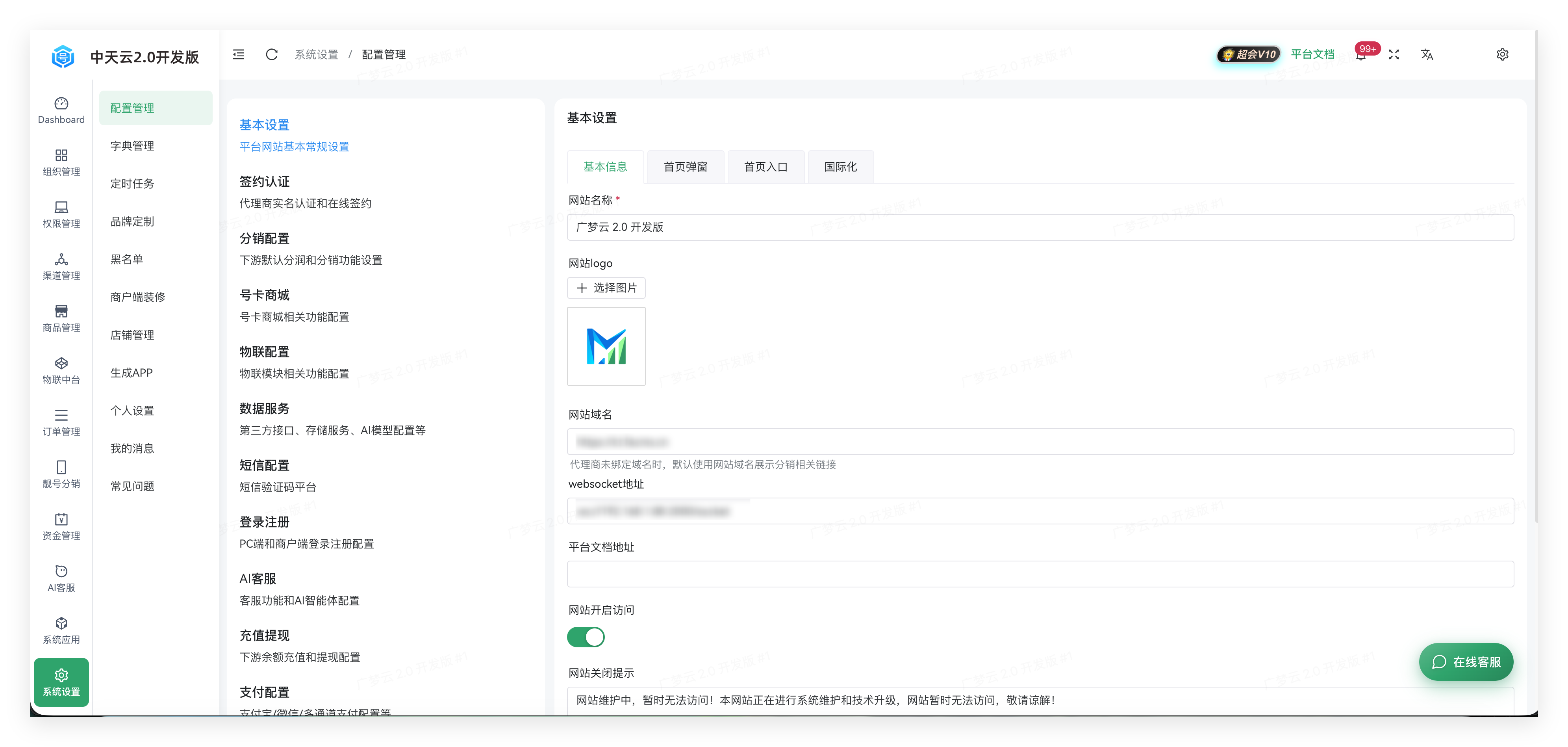Open the Dashboard sidebar icon

pos(61,110)
